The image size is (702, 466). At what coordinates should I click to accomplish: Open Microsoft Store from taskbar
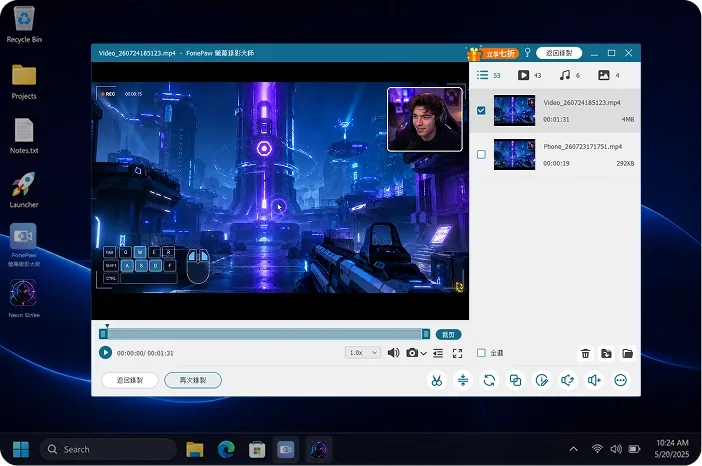point(257,449)
